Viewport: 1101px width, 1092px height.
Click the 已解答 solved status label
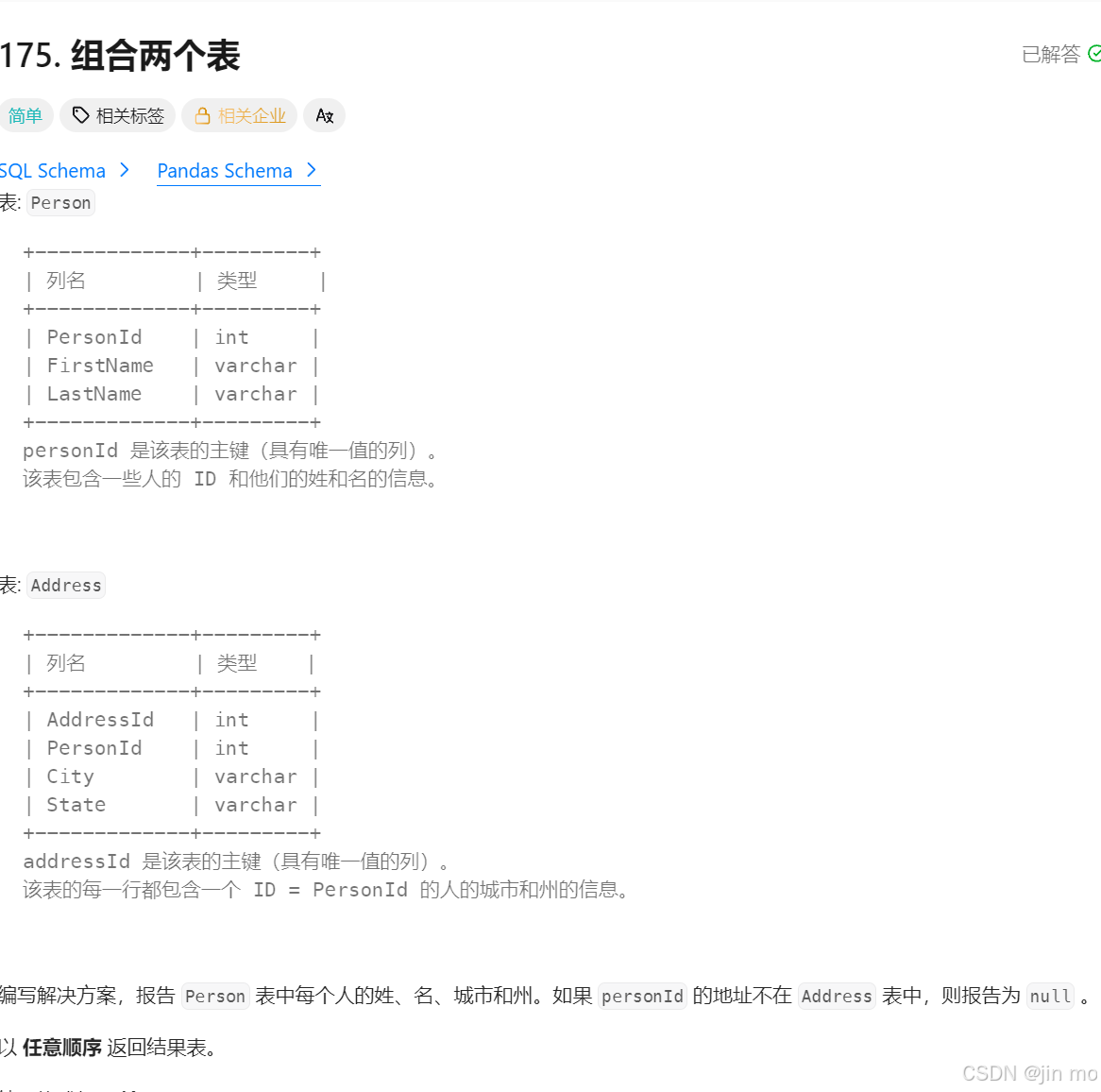1049,55
